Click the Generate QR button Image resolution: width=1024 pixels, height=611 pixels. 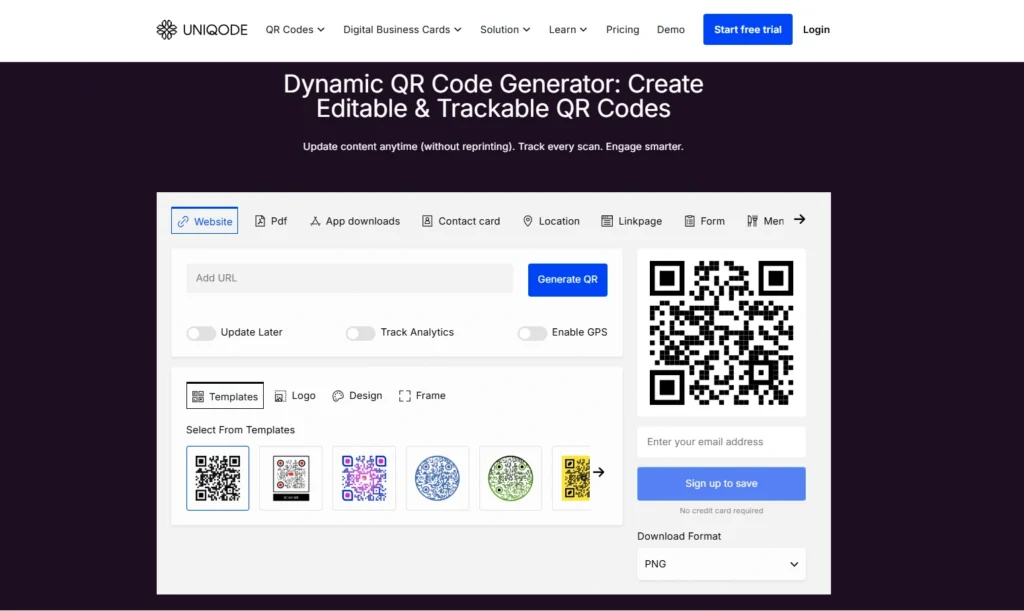click(x=568, y=279)
